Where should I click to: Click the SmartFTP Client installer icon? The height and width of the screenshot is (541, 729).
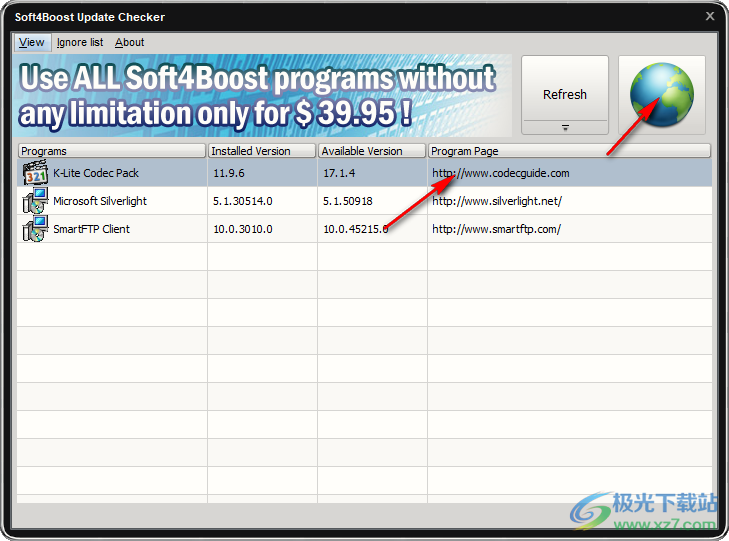(35, 229)
